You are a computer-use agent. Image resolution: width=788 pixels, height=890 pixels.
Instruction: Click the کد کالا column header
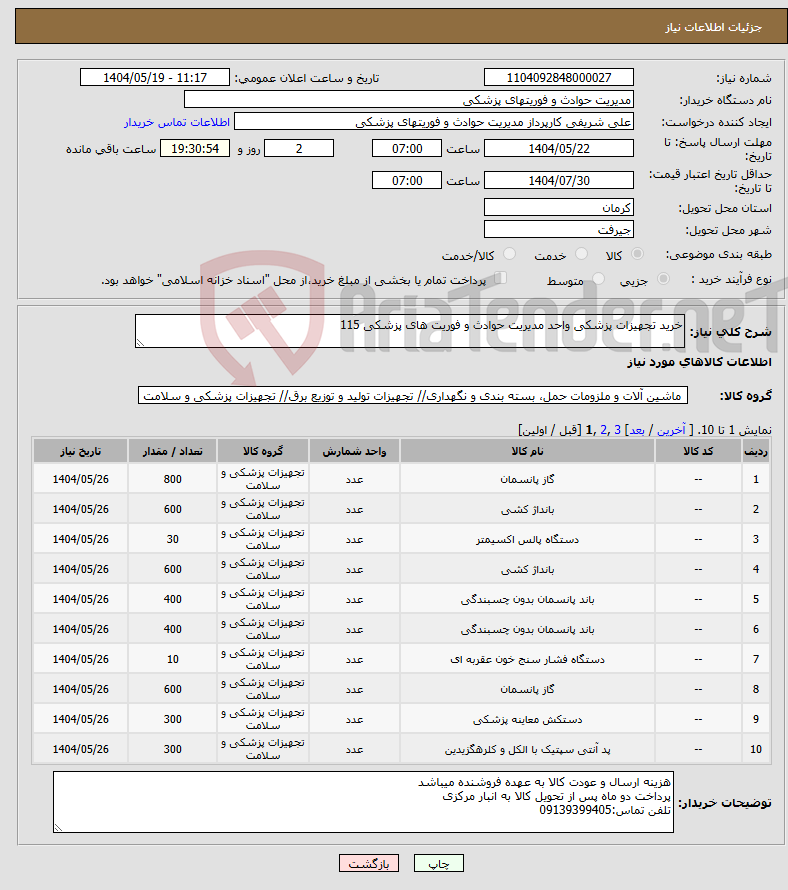(x=698, y=451)
